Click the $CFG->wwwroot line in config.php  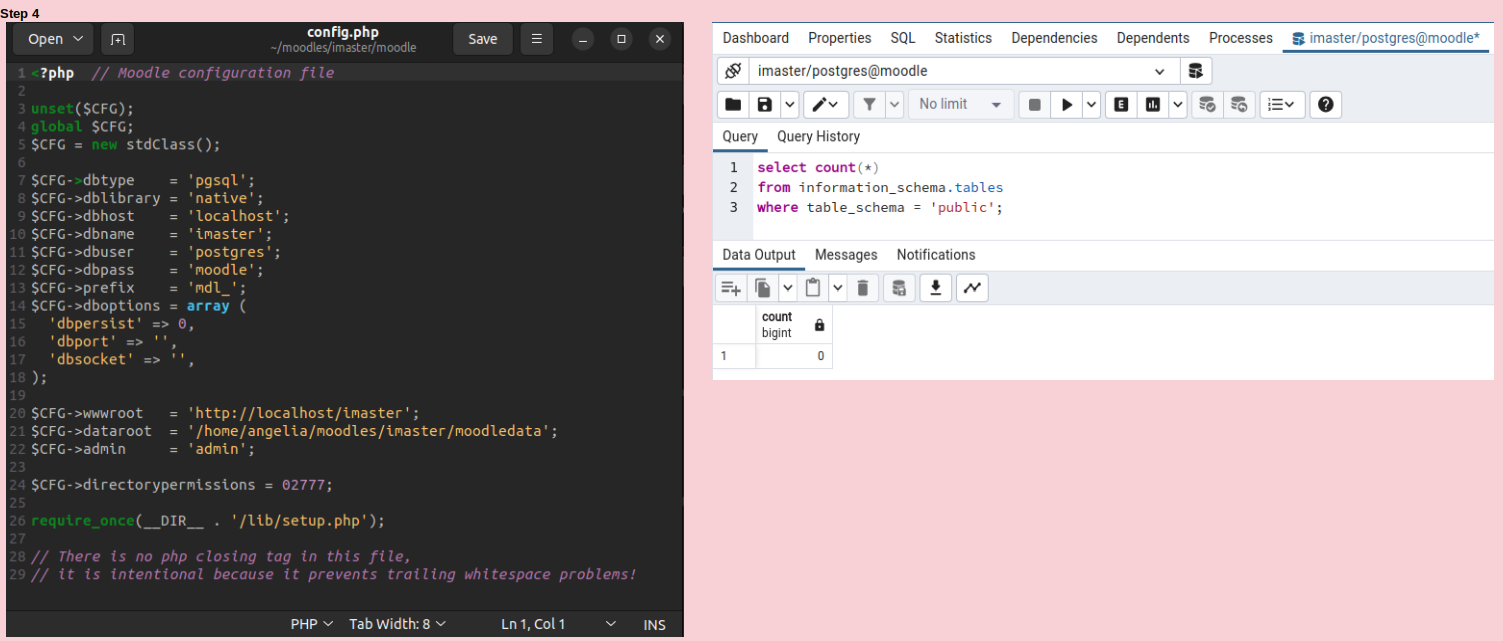point(225,413)
